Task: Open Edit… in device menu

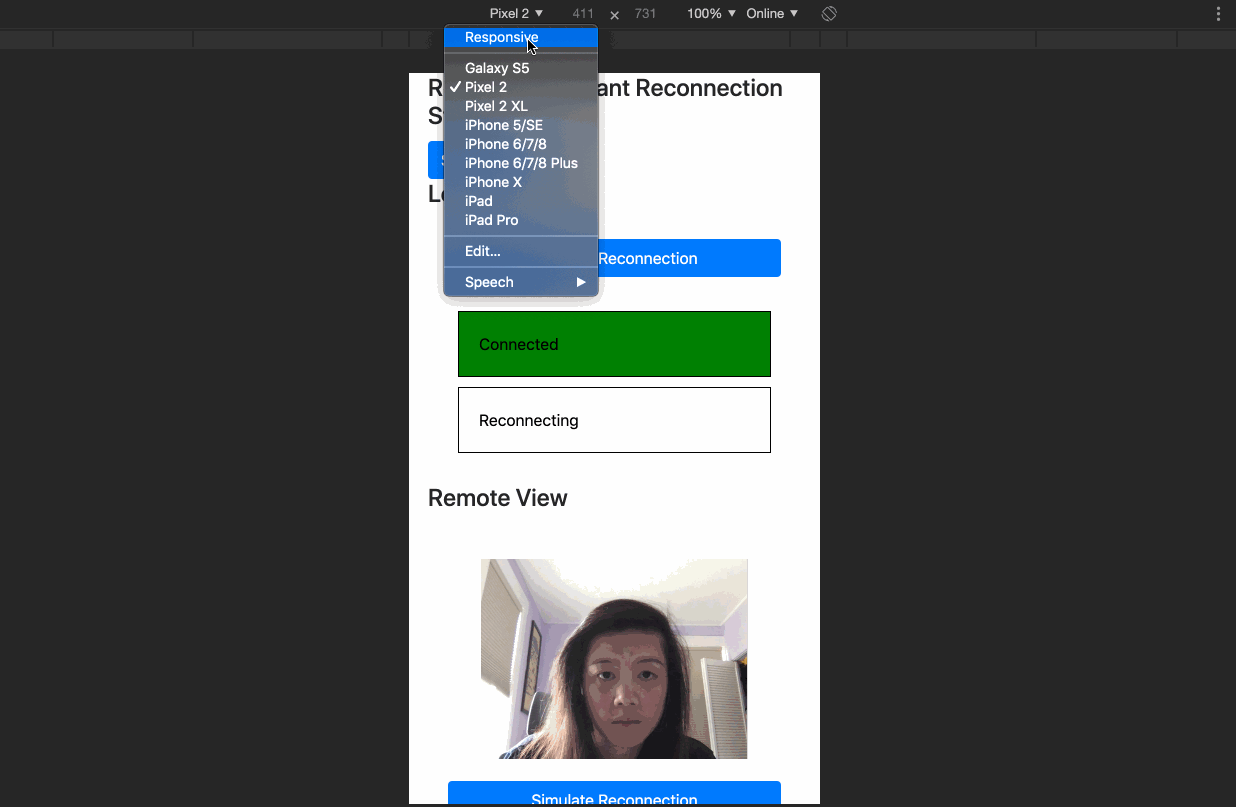Action: 521,251
